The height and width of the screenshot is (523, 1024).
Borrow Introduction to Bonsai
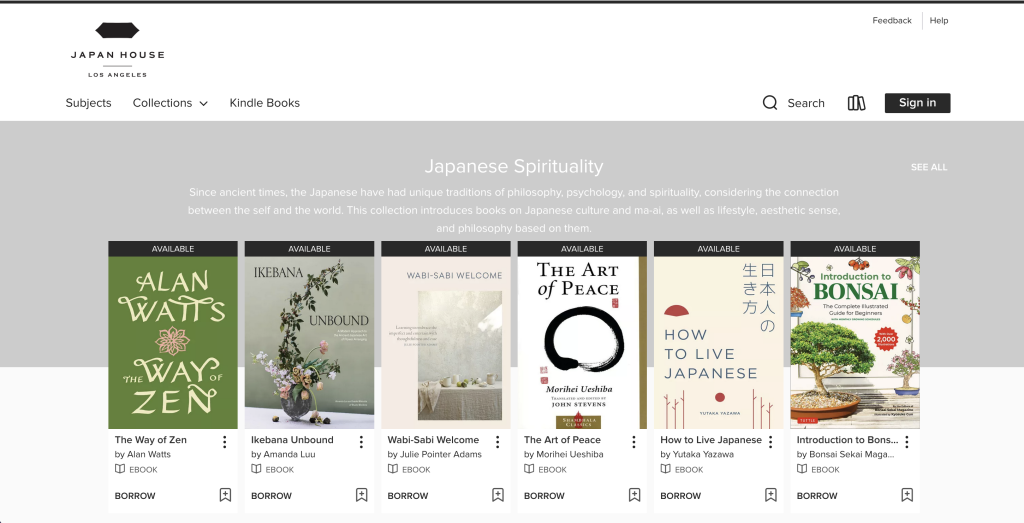coord(817,496)
